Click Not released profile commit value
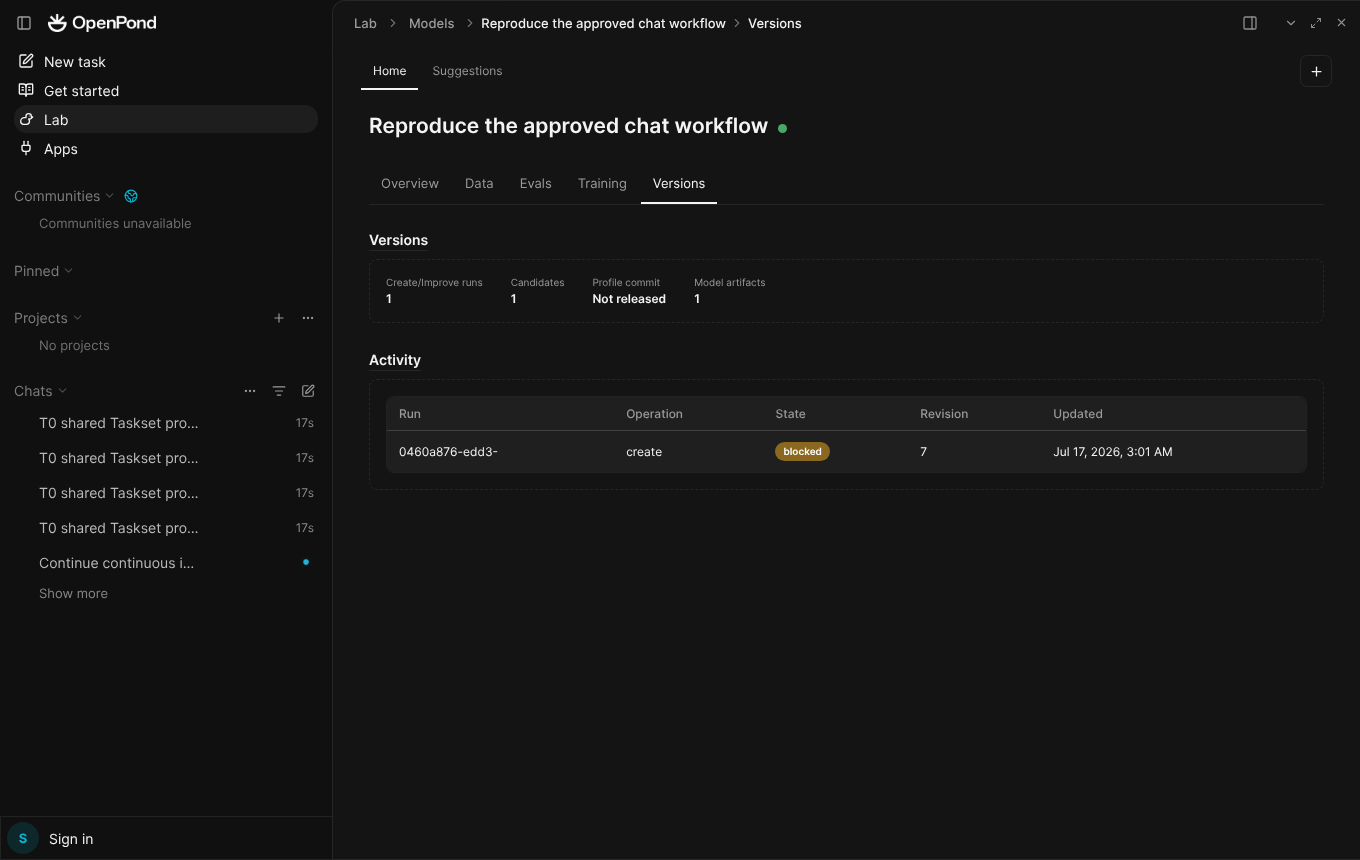 click(629, 299)
